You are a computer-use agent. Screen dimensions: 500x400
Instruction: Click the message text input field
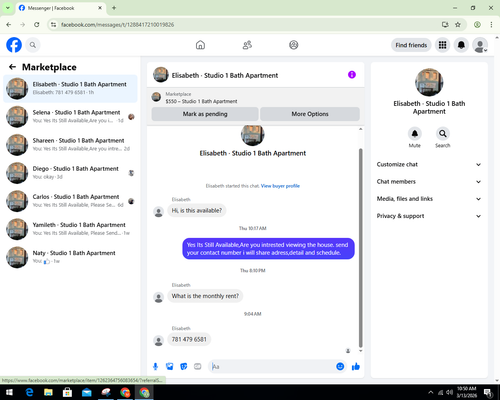point(272,367)
